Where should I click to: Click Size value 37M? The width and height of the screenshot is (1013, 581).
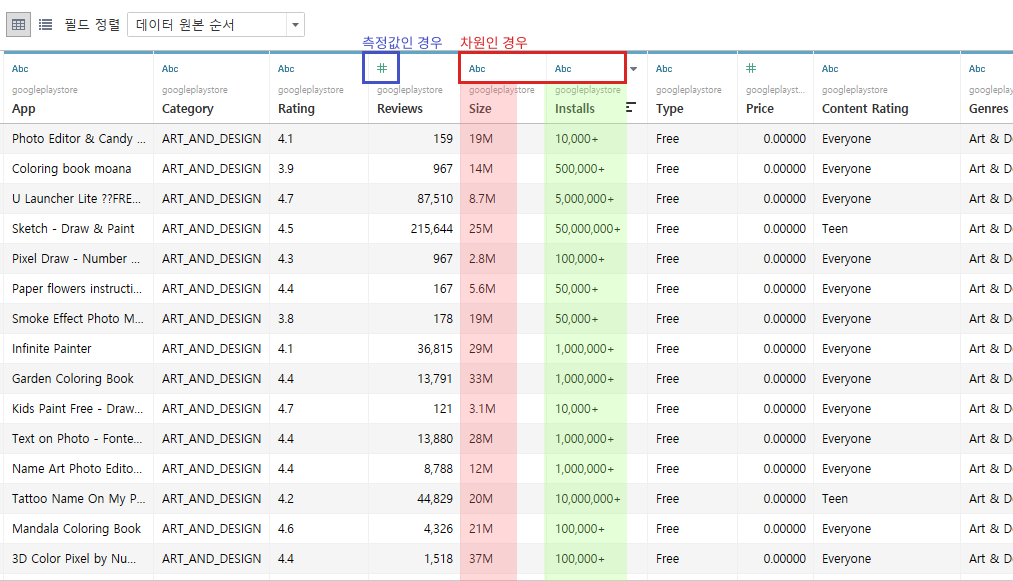(x=481, y=558)
